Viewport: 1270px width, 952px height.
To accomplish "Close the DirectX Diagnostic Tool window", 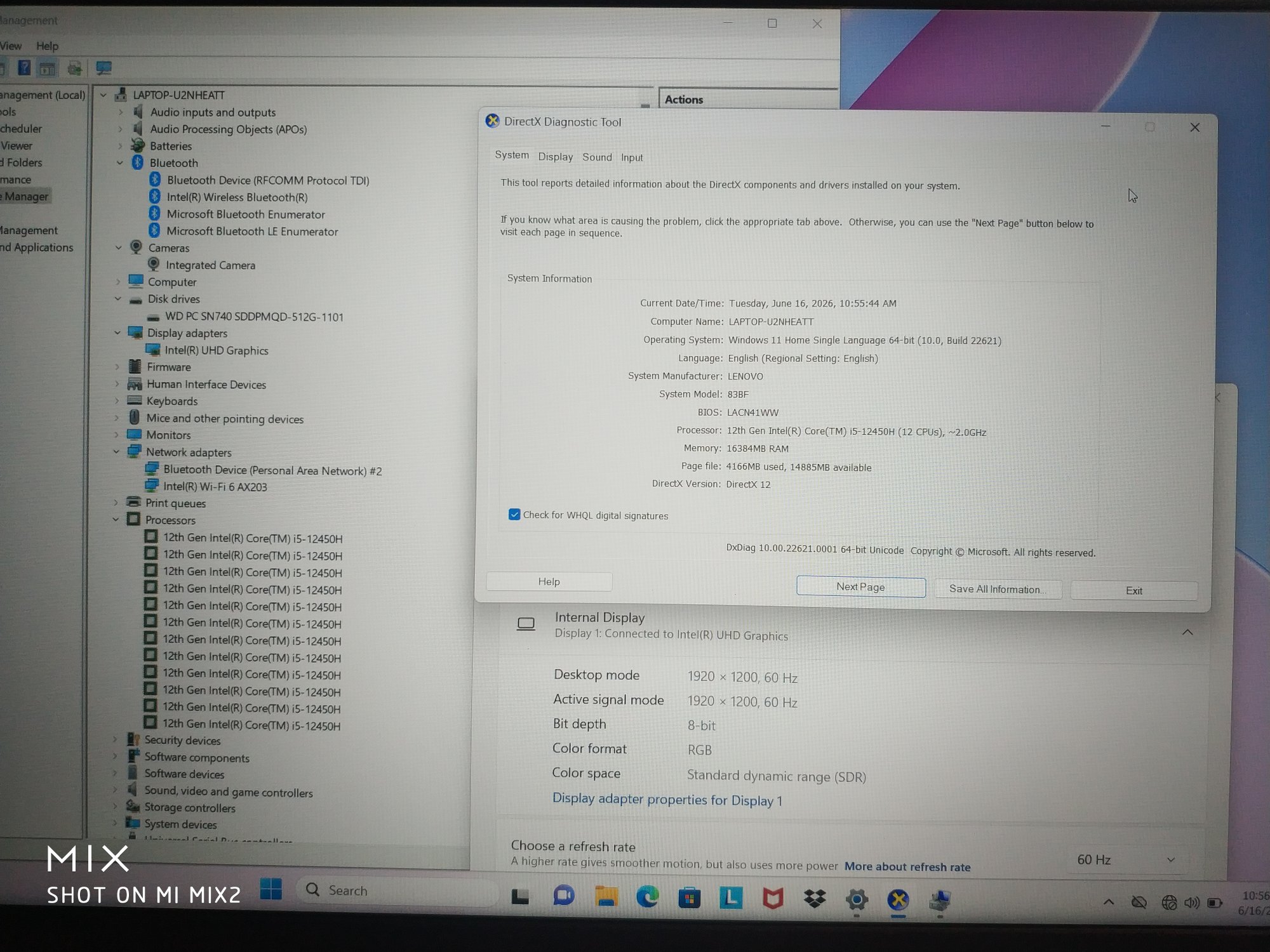I will pos(1194,128).
